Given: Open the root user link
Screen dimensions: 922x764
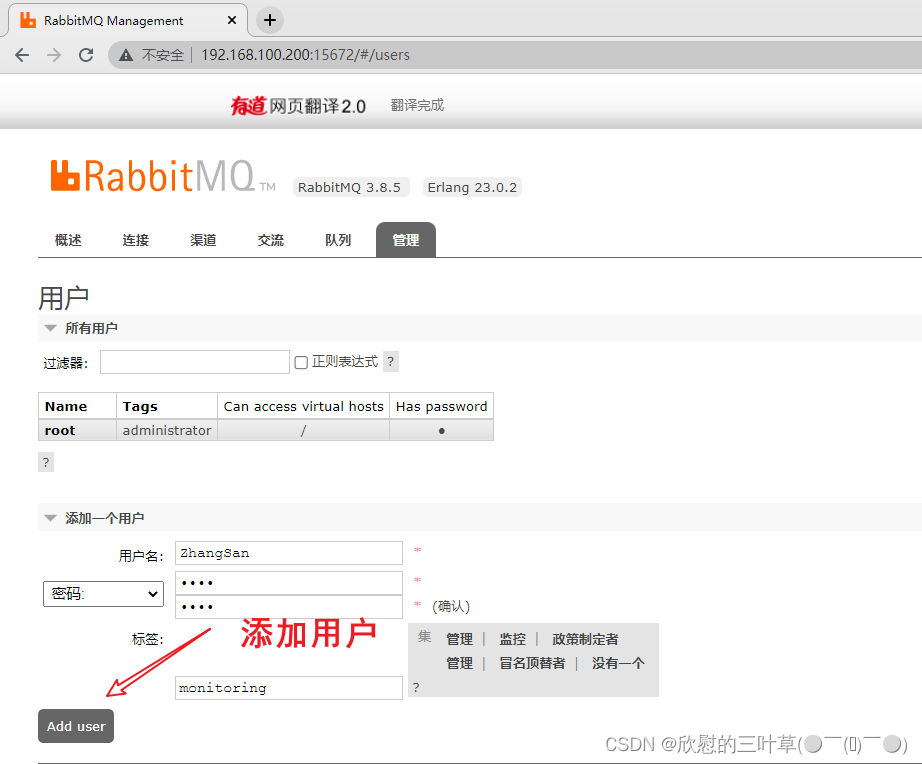Looking at the screenshot, I should (60, 431).
